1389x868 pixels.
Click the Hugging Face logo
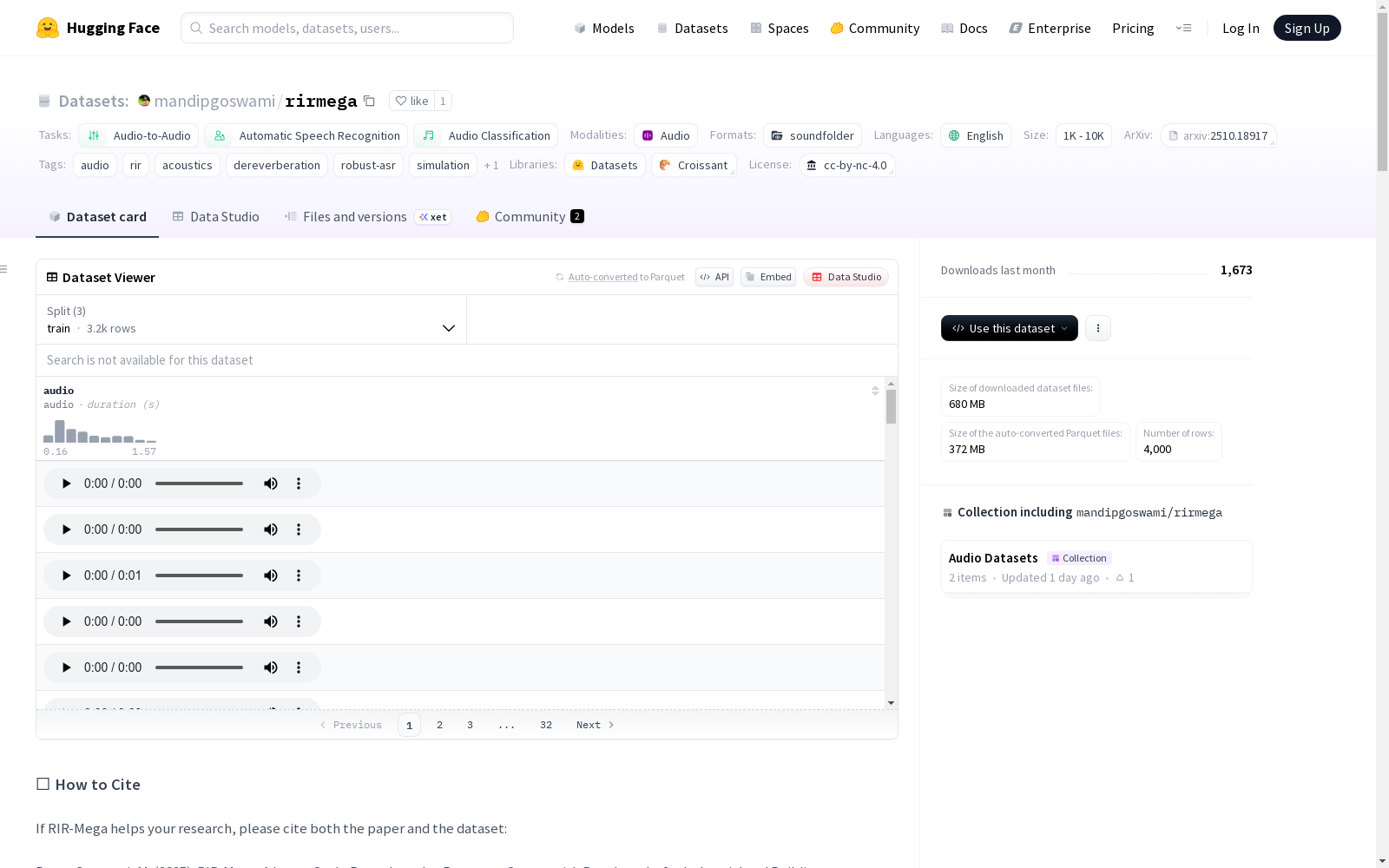point(98,28)
